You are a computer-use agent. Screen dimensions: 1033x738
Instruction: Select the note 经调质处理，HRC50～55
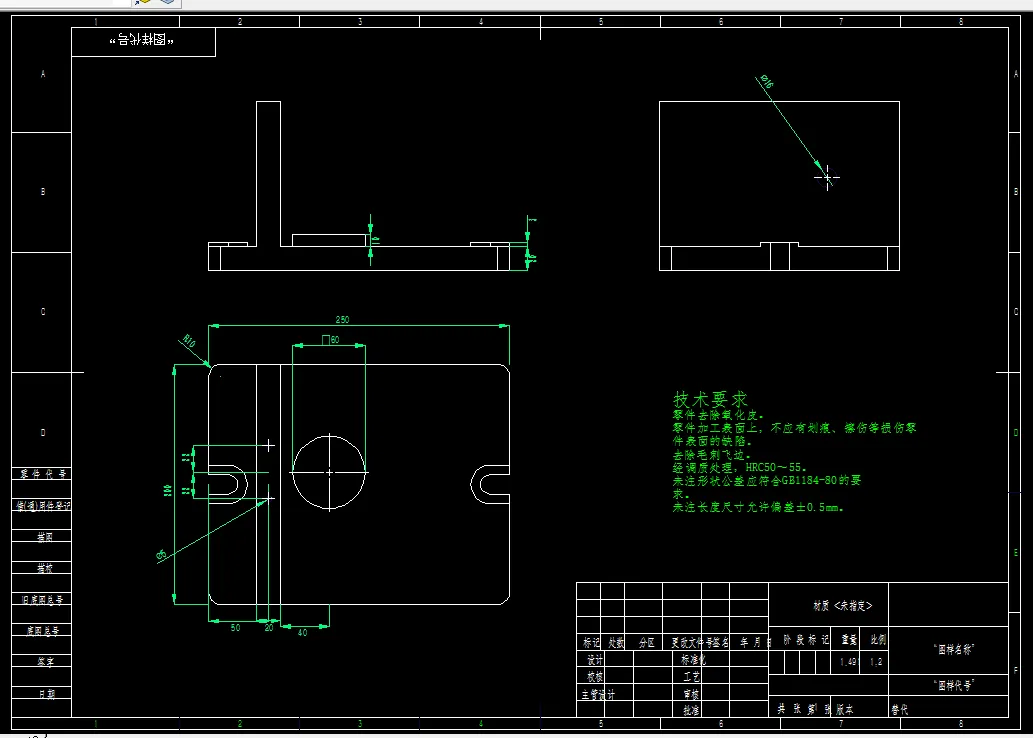739,468
